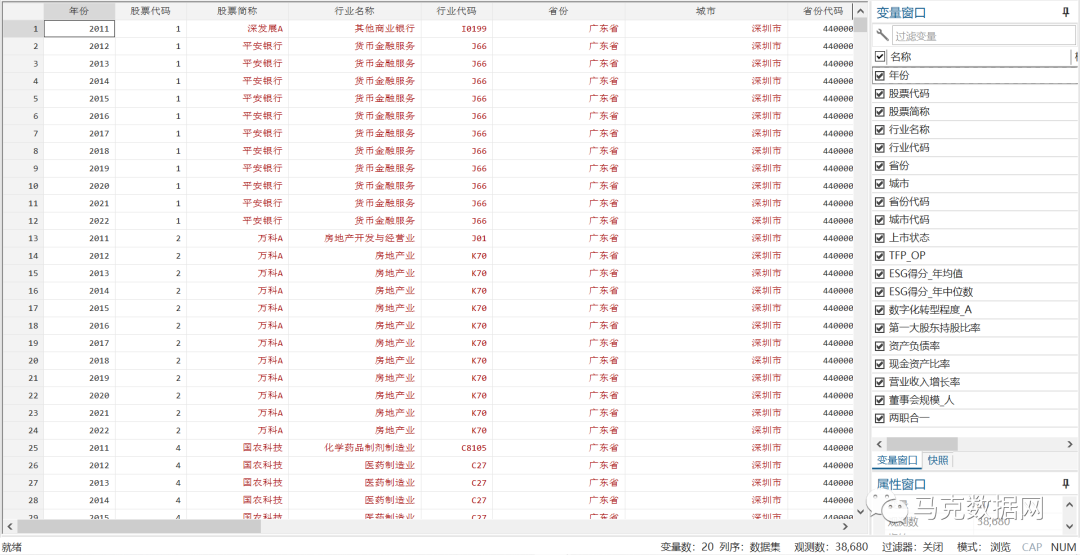Uncheck the 省份 variable checkbox
This screenshot has height=555, width=1080.
pos(880,166)
